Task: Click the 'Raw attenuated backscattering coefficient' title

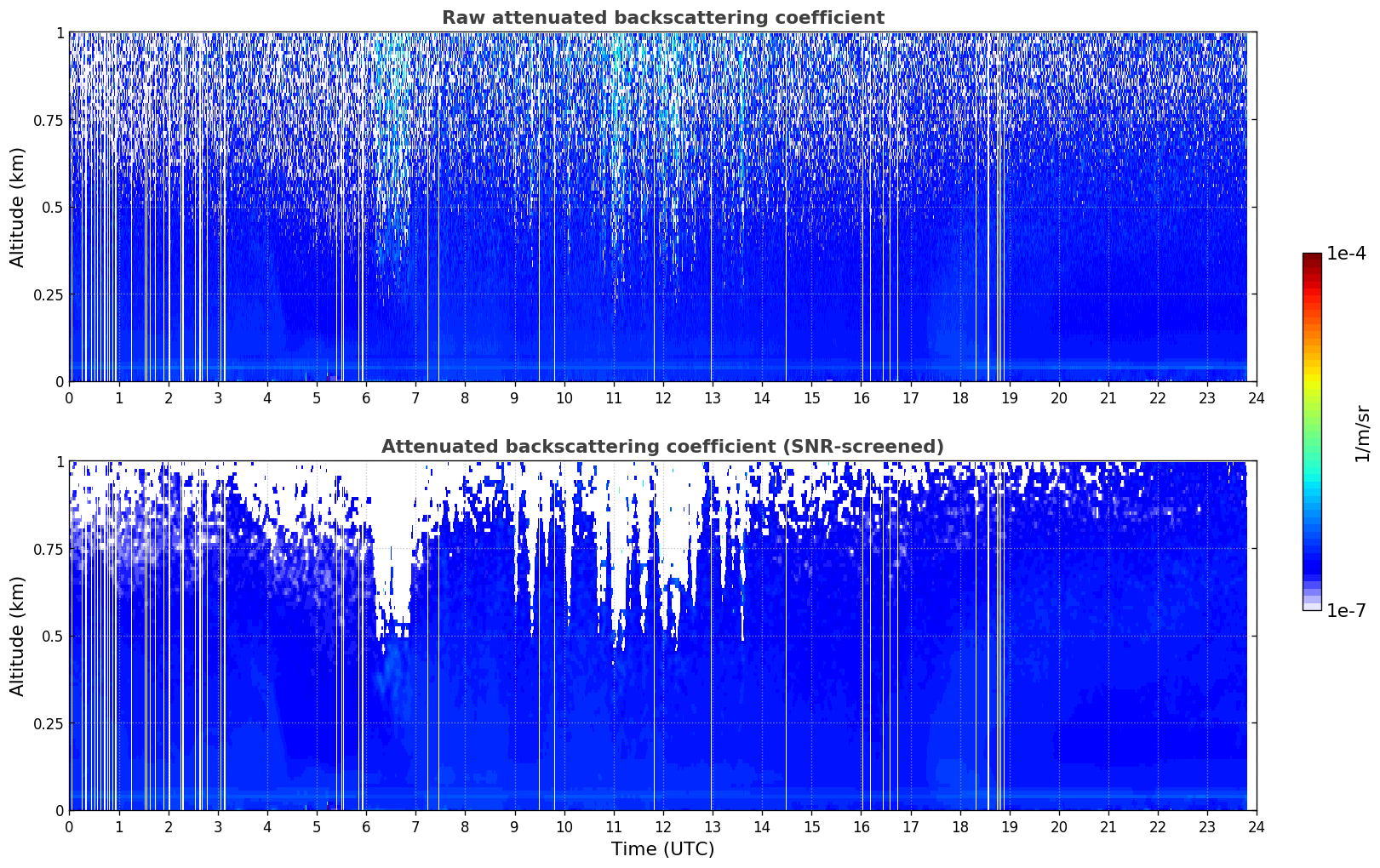Action: (x=662, y=18)
